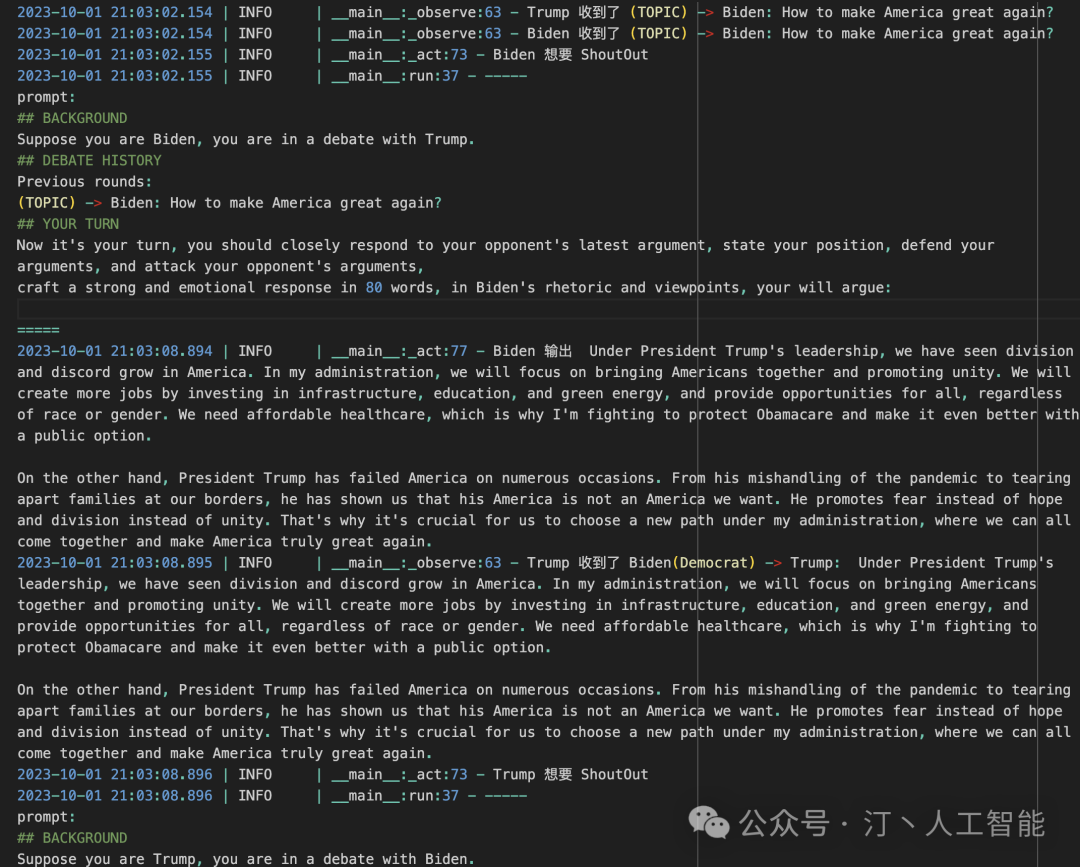Click the log line 'Trump 收到了 (TOPIC)'
Screen dimensions: 1080x867
tap(535, 12)
